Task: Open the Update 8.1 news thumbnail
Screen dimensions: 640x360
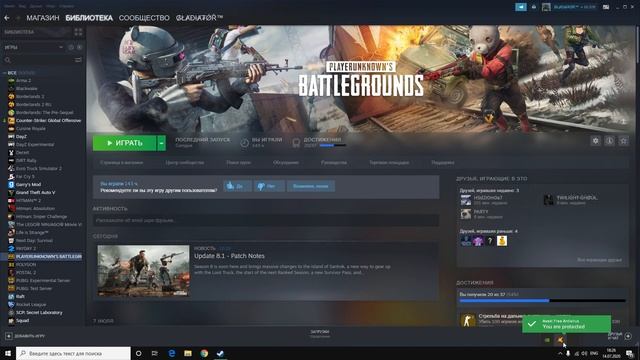Action: (143, 271)
